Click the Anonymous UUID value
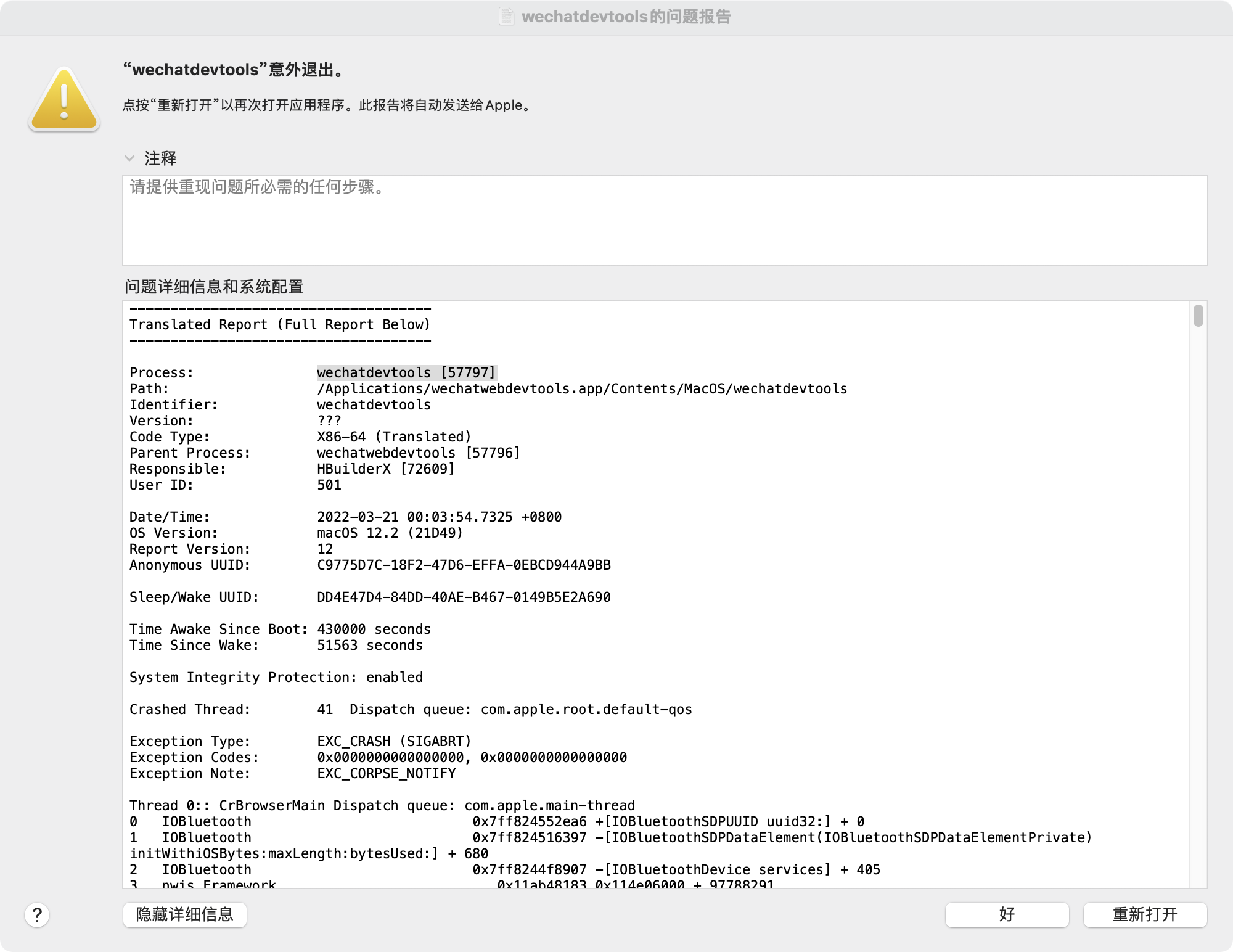This screenshot has height=952, width=1233. tap(464, 565)
